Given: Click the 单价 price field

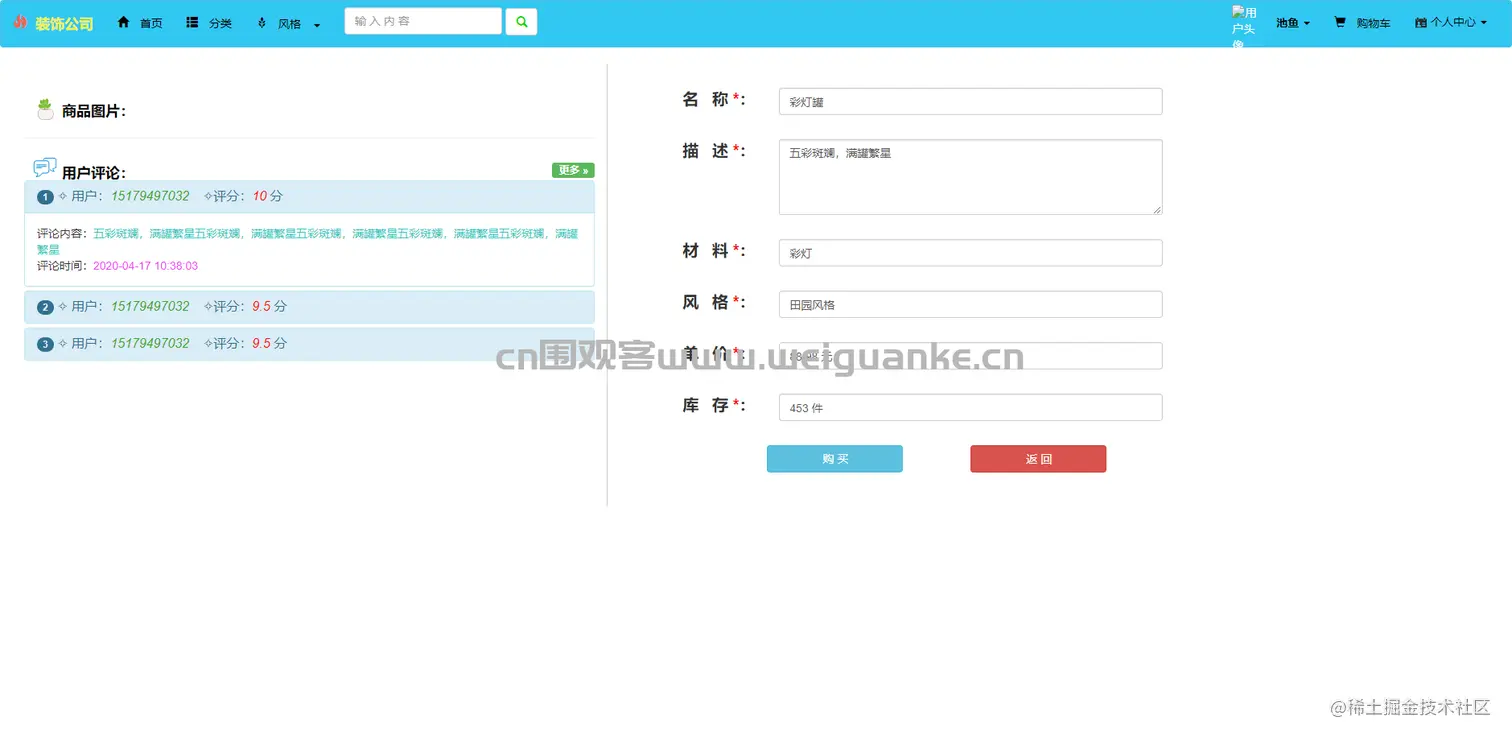Looking at the screenshot, I should tap(970, 356).
